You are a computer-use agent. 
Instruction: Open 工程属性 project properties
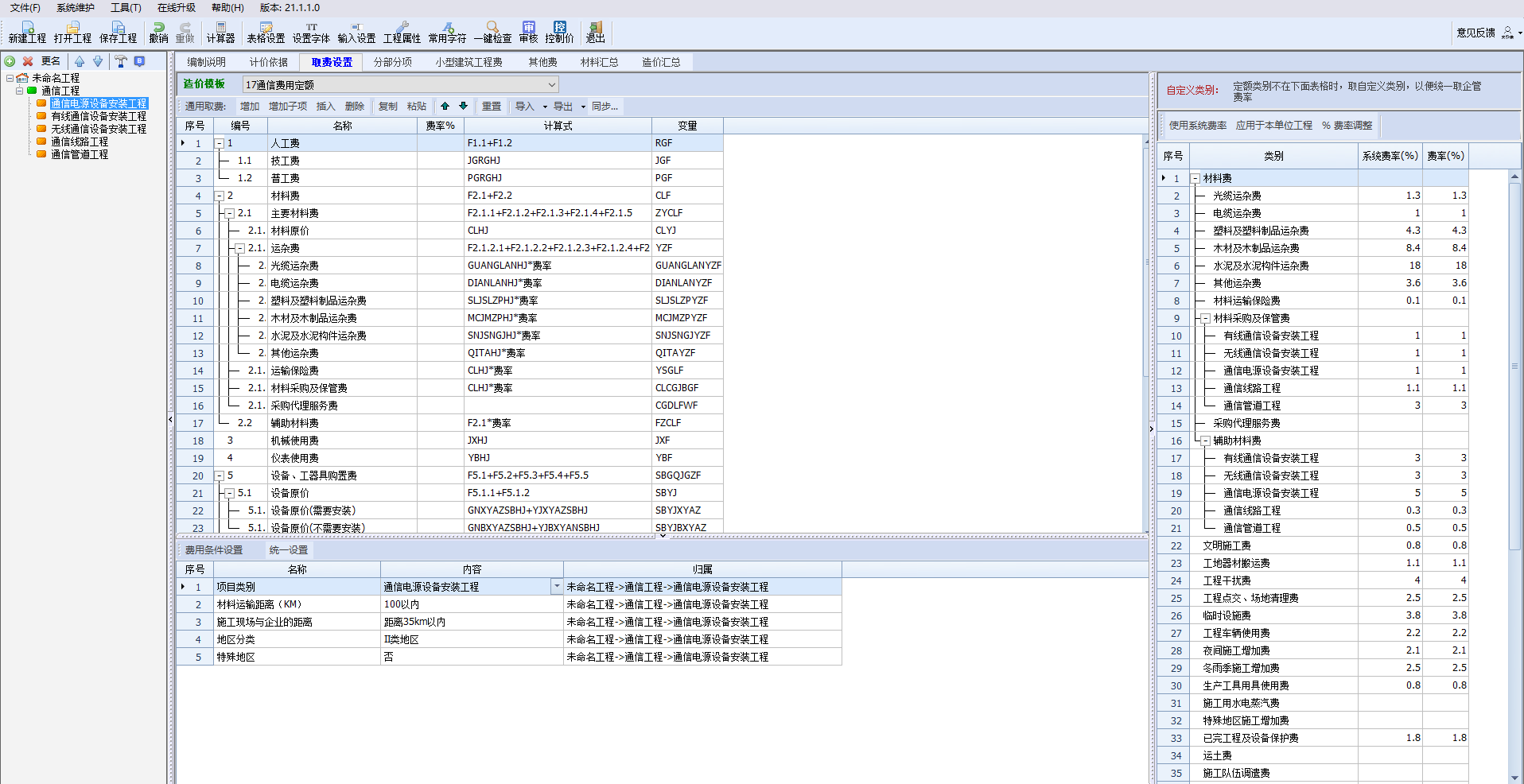coord(402,33)
